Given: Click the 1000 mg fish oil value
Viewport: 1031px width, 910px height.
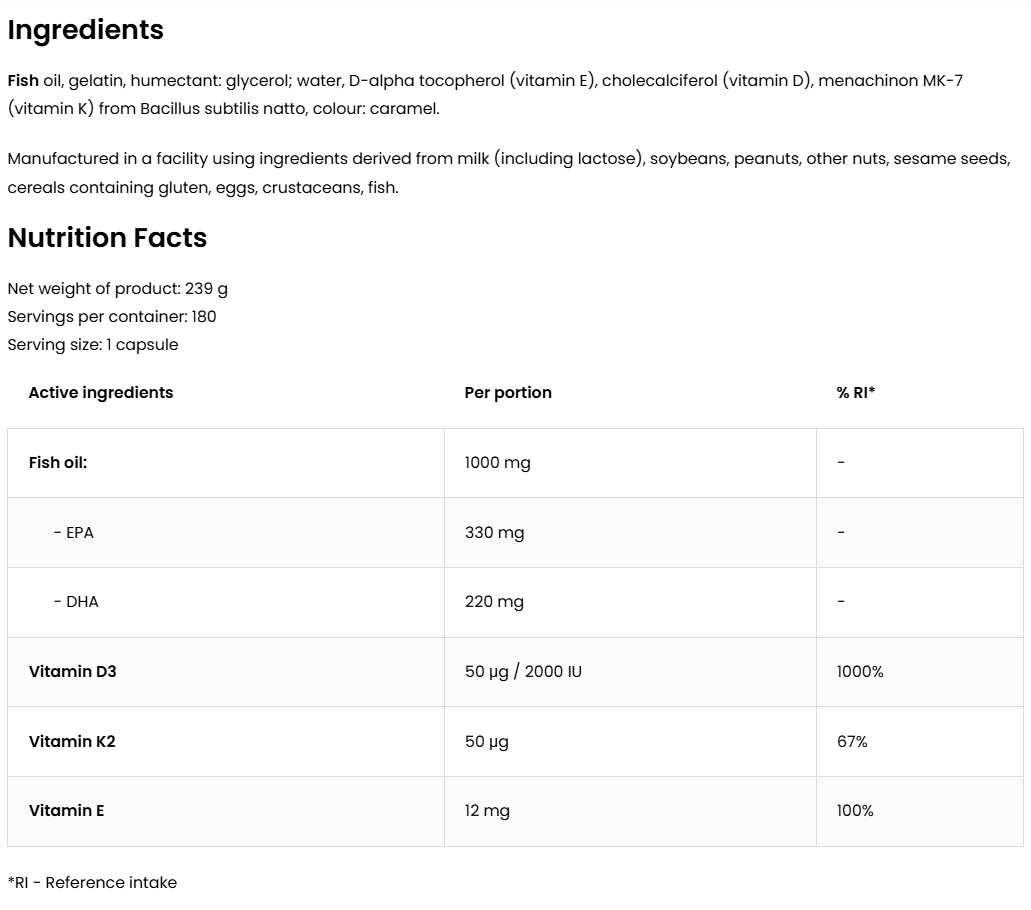Looking at the screenshot, I should (497, 463).
